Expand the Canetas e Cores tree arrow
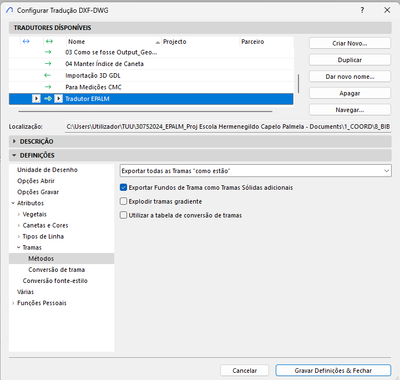This screenshot has width=400, height=380. tap(19, 225)
